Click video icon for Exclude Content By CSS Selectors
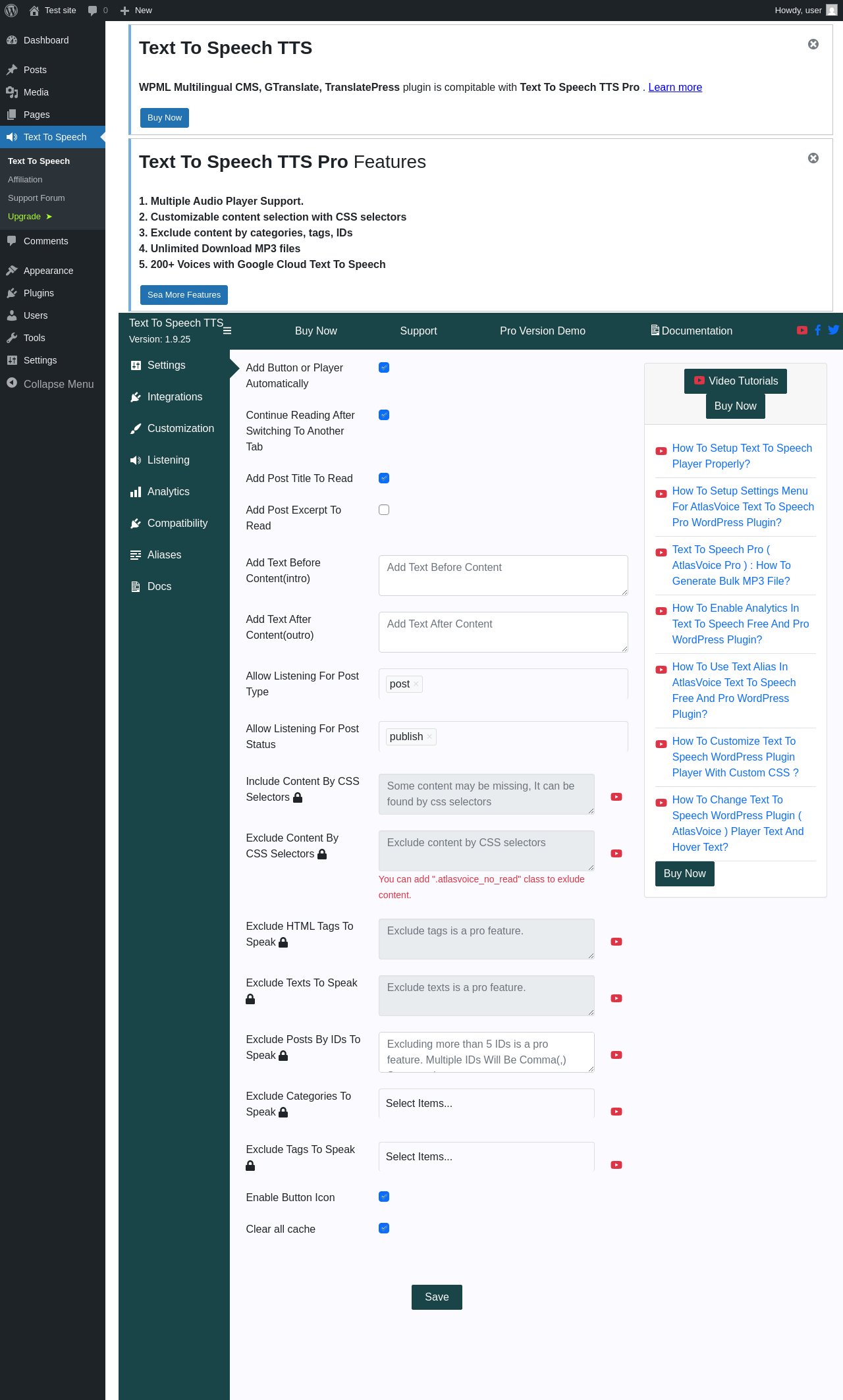The image size is (843, 1400). [616, 853]
